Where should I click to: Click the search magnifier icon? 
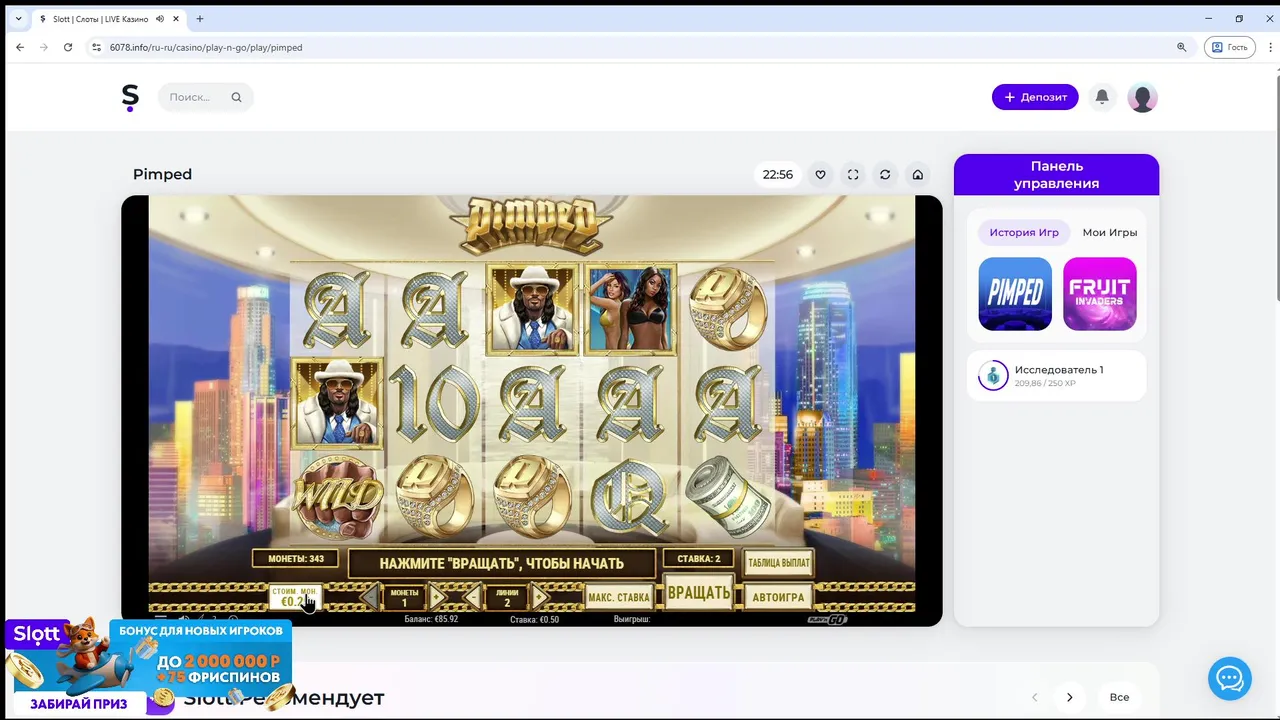click(236, 97)
